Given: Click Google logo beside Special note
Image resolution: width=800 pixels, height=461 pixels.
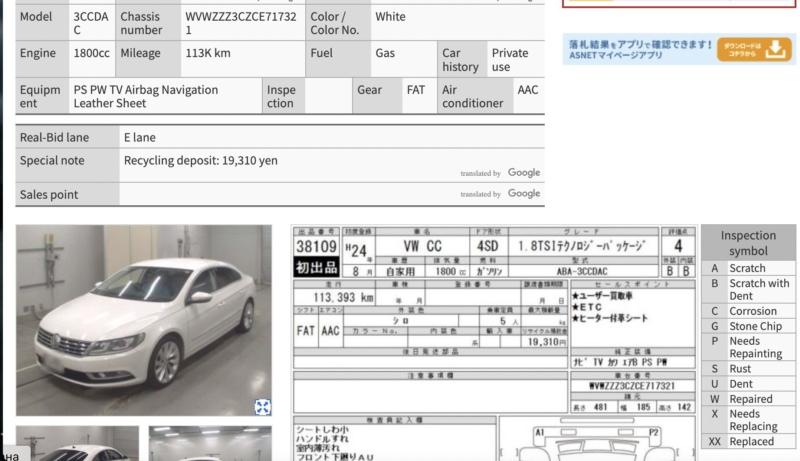Looking at the screenshot, I should [x=523, y=173].
